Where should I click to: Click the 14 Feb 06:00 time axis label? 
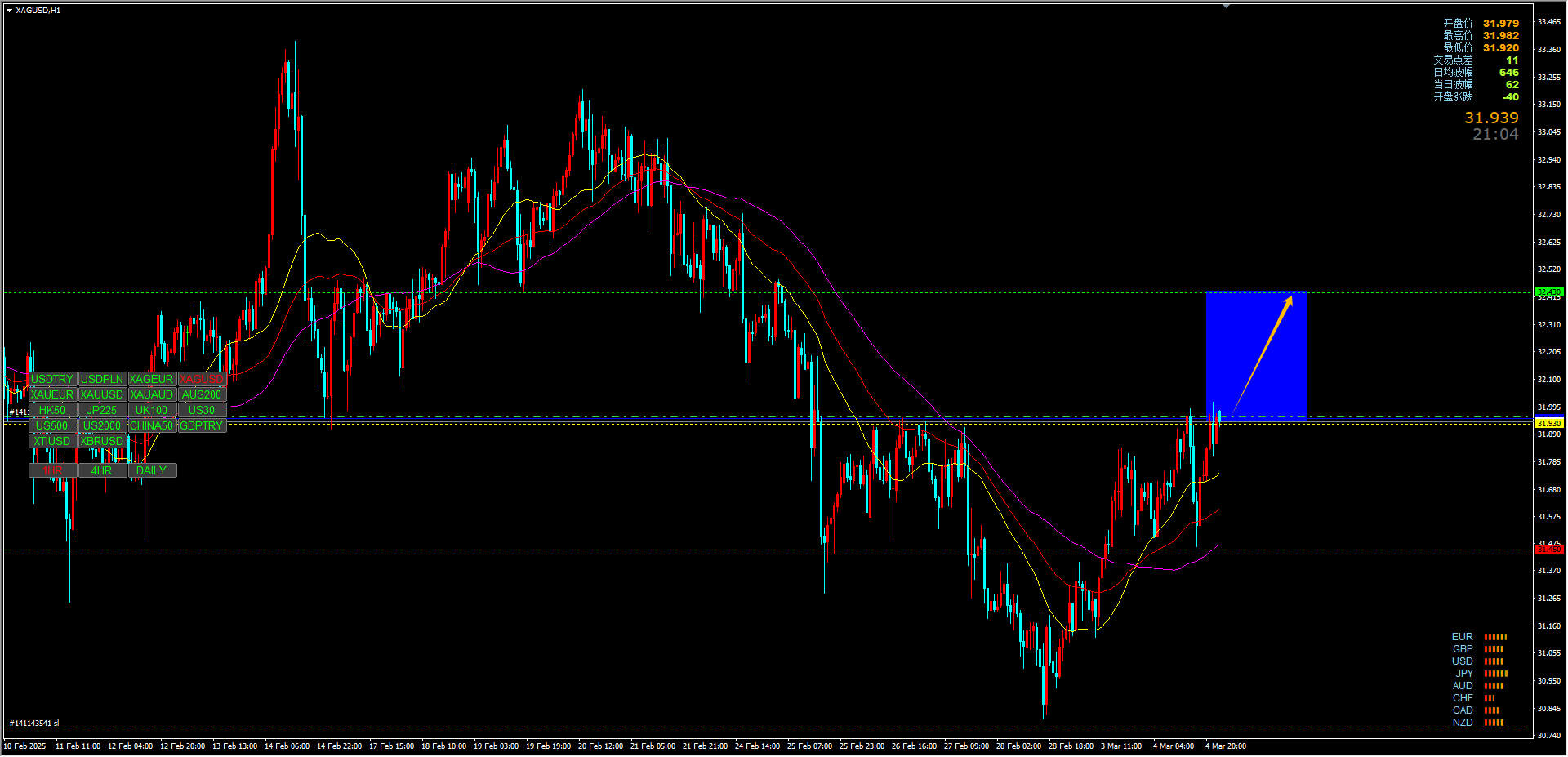coord(287,746)
